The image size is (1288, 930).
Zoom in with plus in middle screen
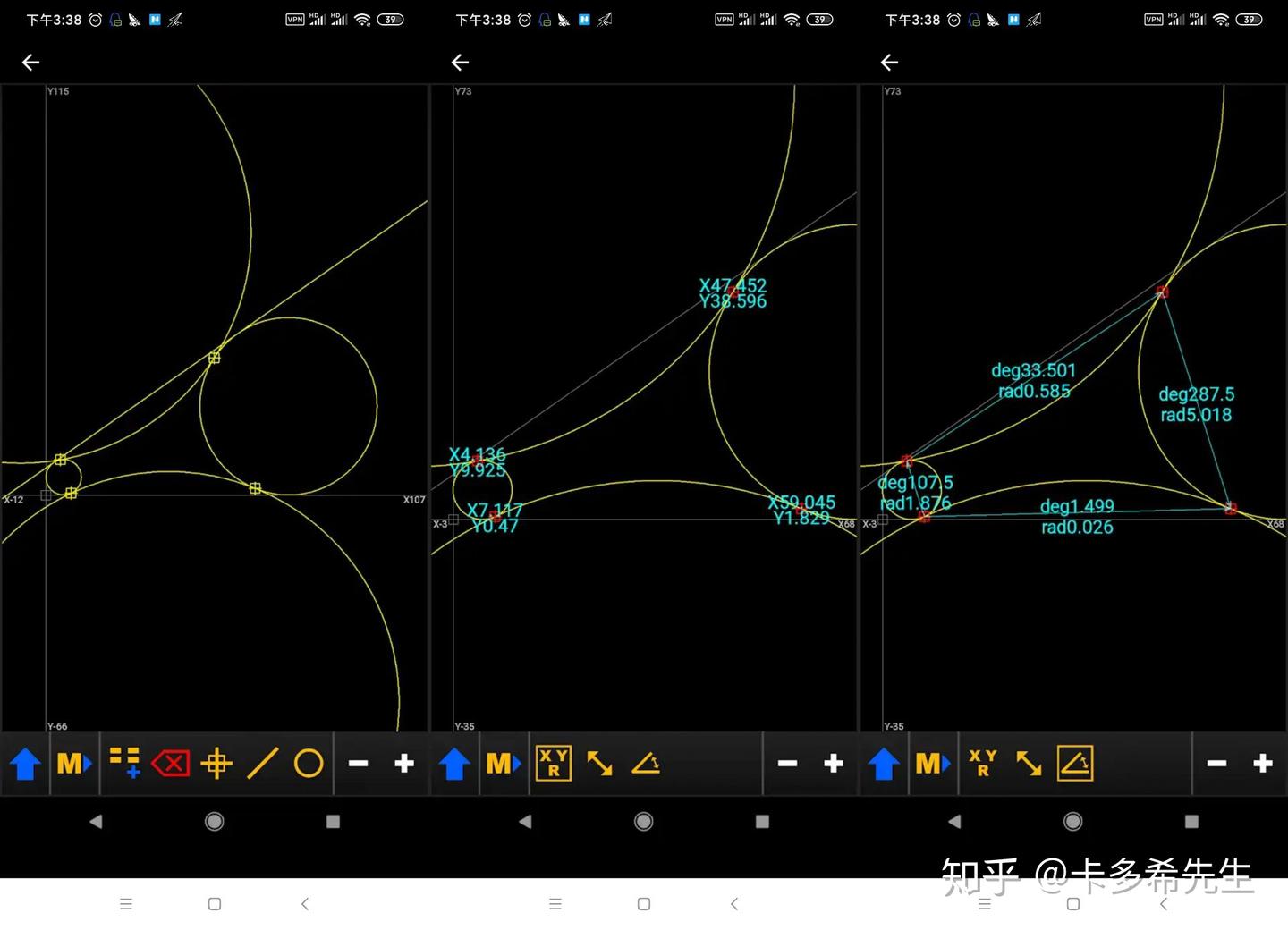point(834,764)
